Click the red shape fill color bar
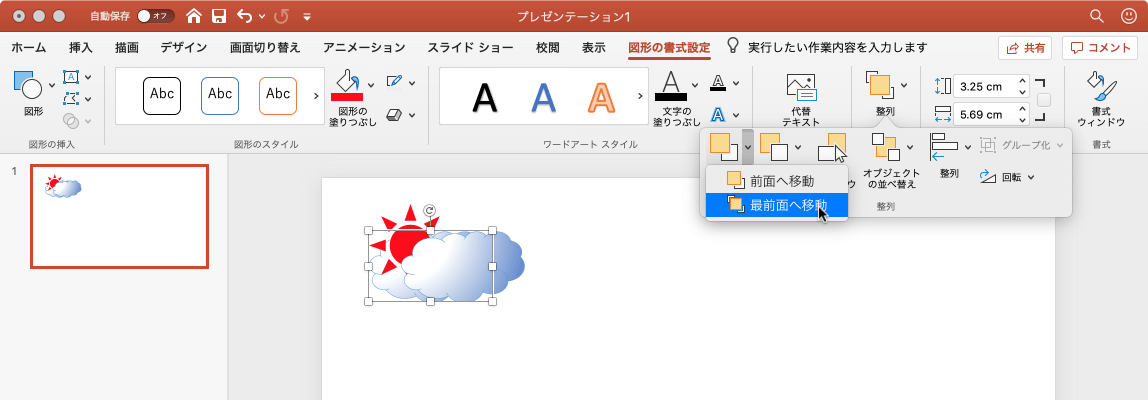Image resolution: width=1148 pixels, height=400 pixels. (347, 97)
